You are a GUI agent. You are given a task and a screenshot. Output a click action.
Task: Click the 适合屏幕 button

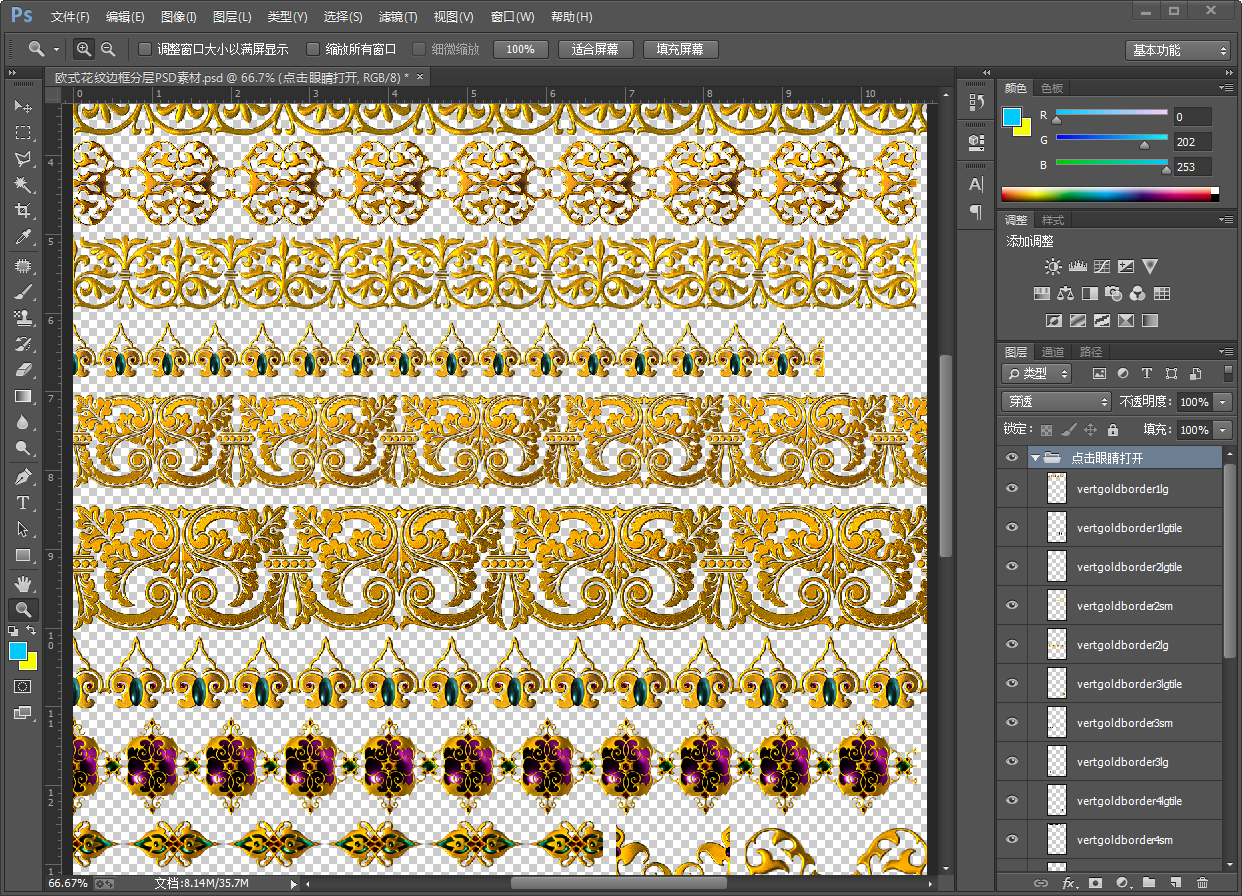594,49
